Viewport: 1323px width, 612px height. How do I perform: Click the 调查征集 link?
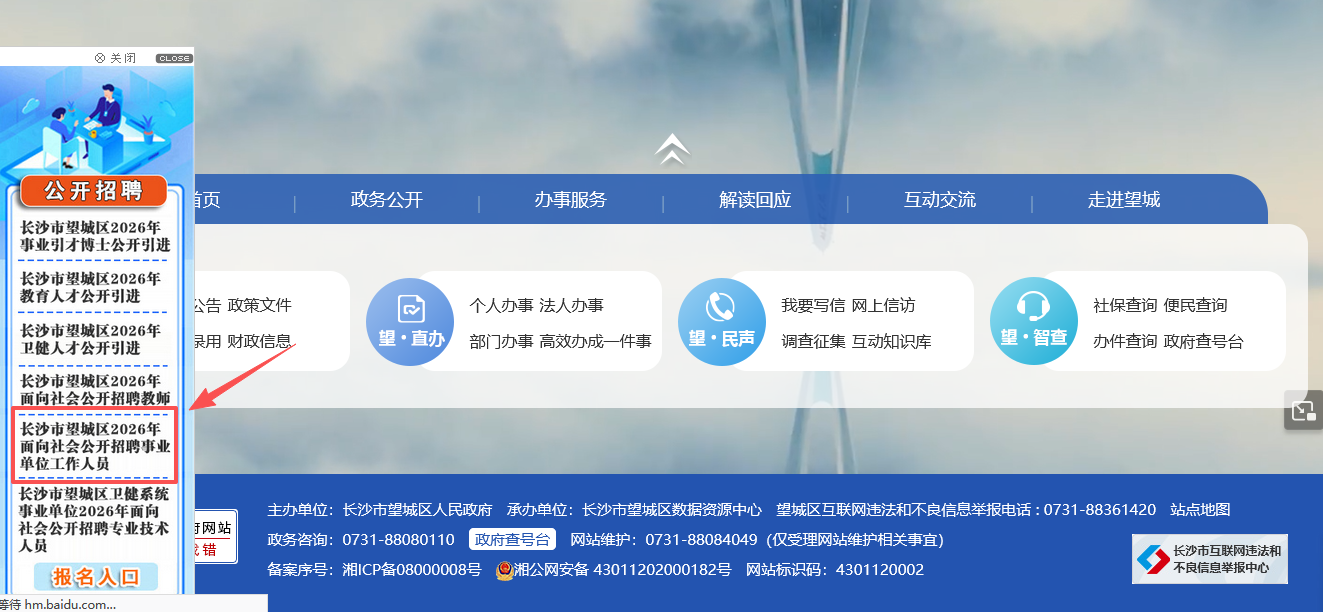(x=813, y=341)
